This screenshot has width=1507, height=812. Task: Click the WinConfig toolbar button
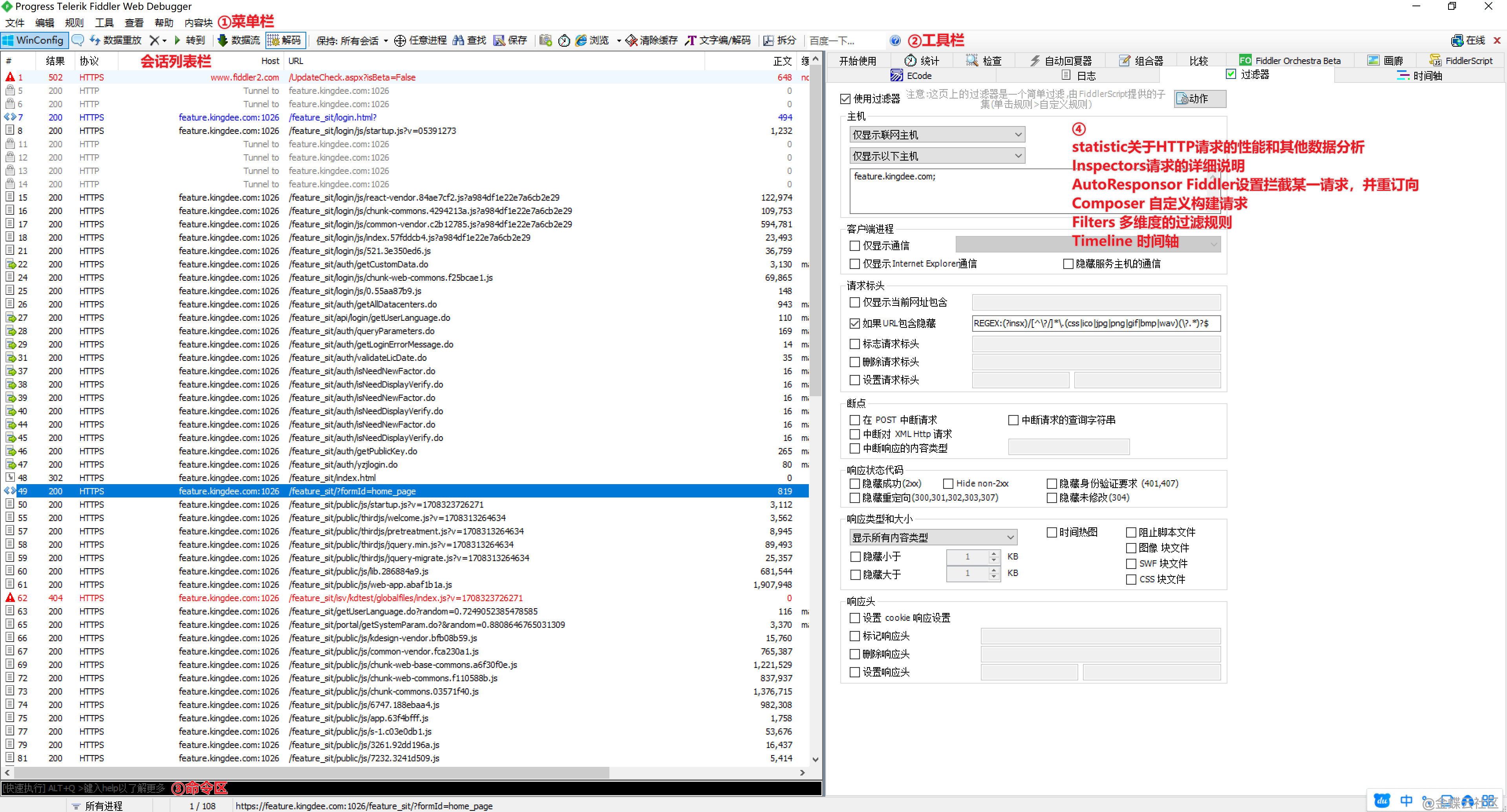point(34,40)
